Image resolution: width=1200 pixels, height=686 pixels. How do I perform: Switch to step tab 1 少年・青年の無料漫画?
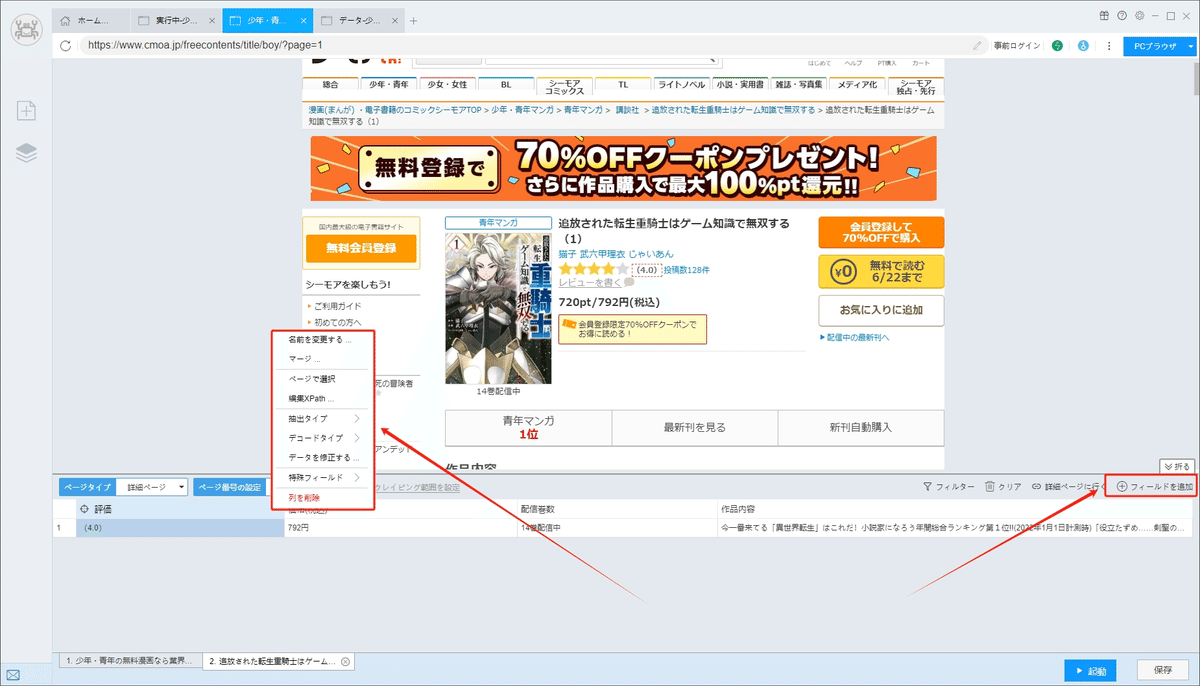[x=130, y=662]
